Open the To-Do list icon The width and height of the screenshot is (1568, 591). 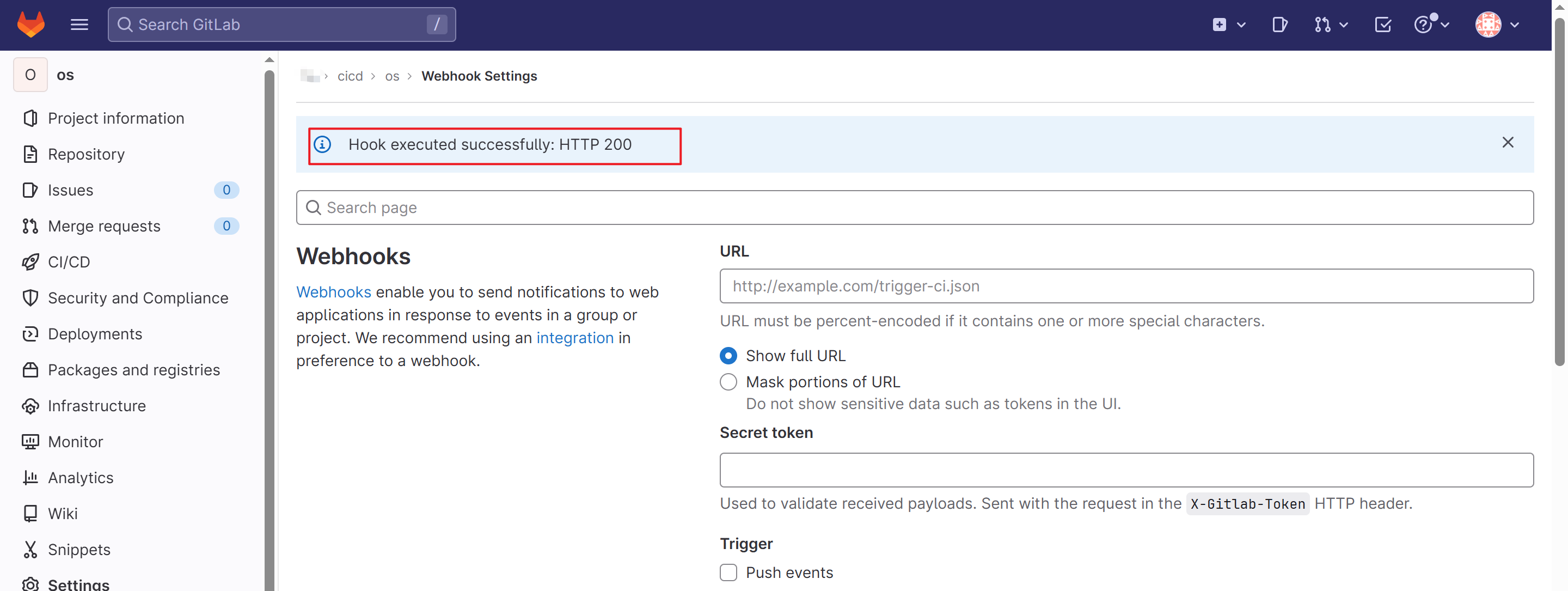(1382, 25)
